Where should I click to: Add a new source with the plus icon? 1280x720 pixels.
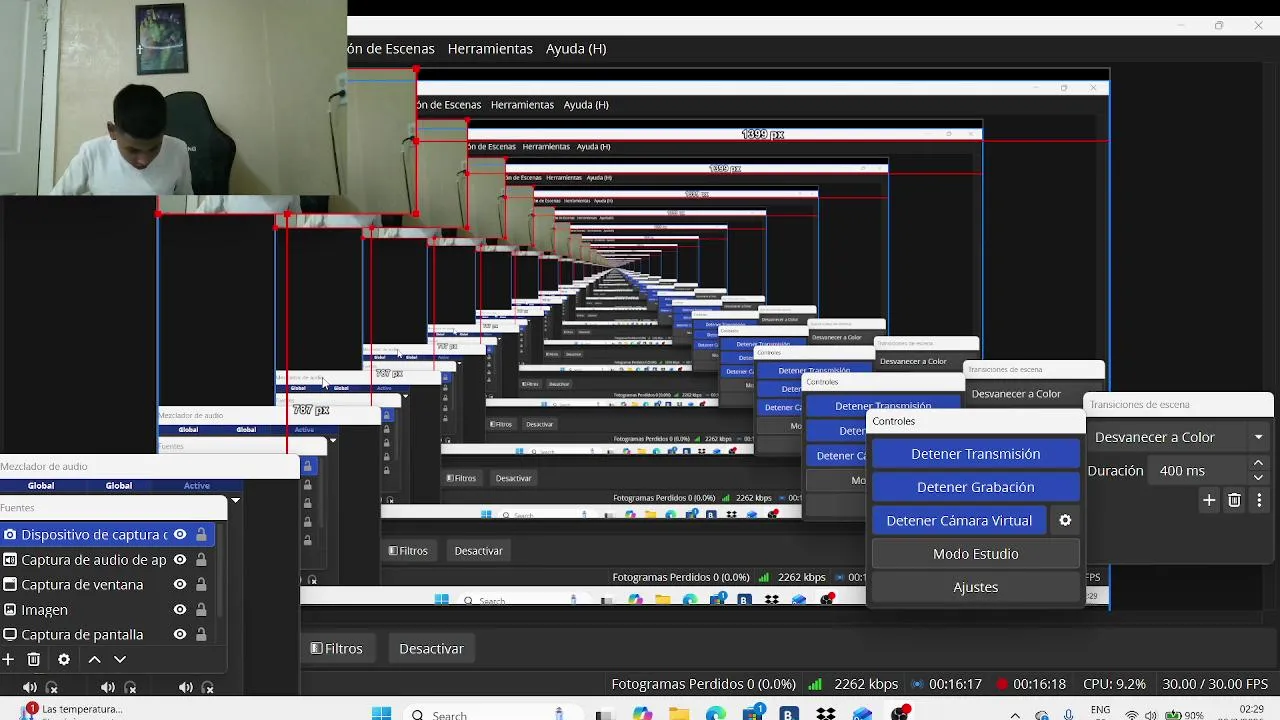8,659
